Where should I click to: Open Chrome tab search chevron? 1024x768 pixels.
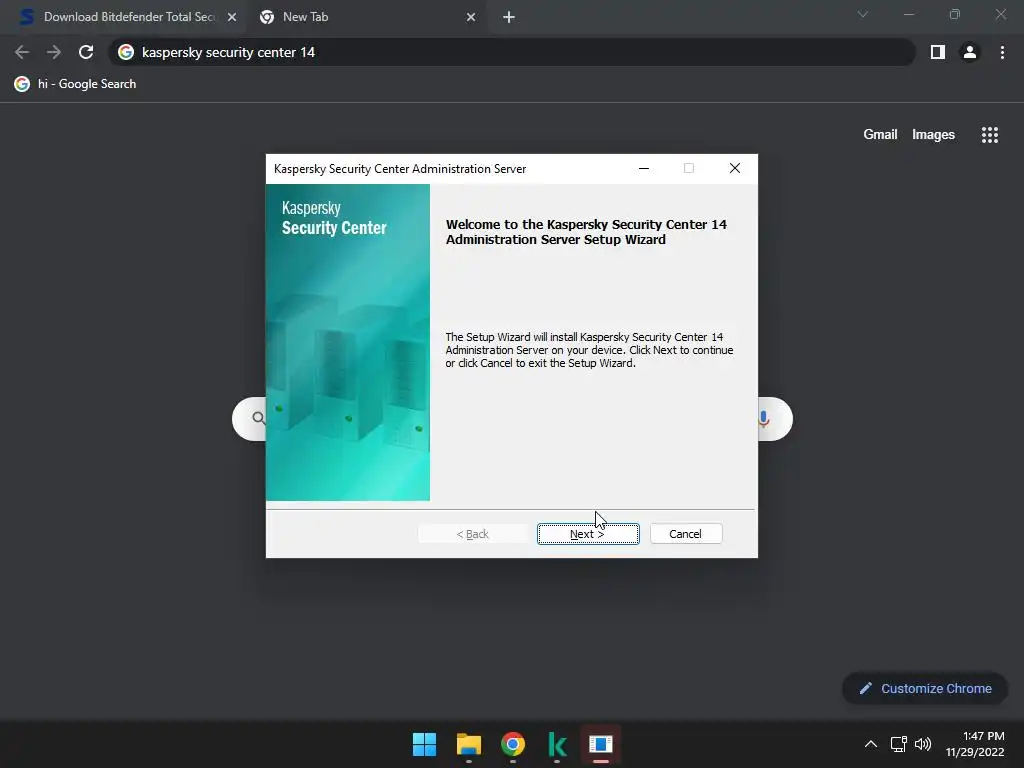863,14
